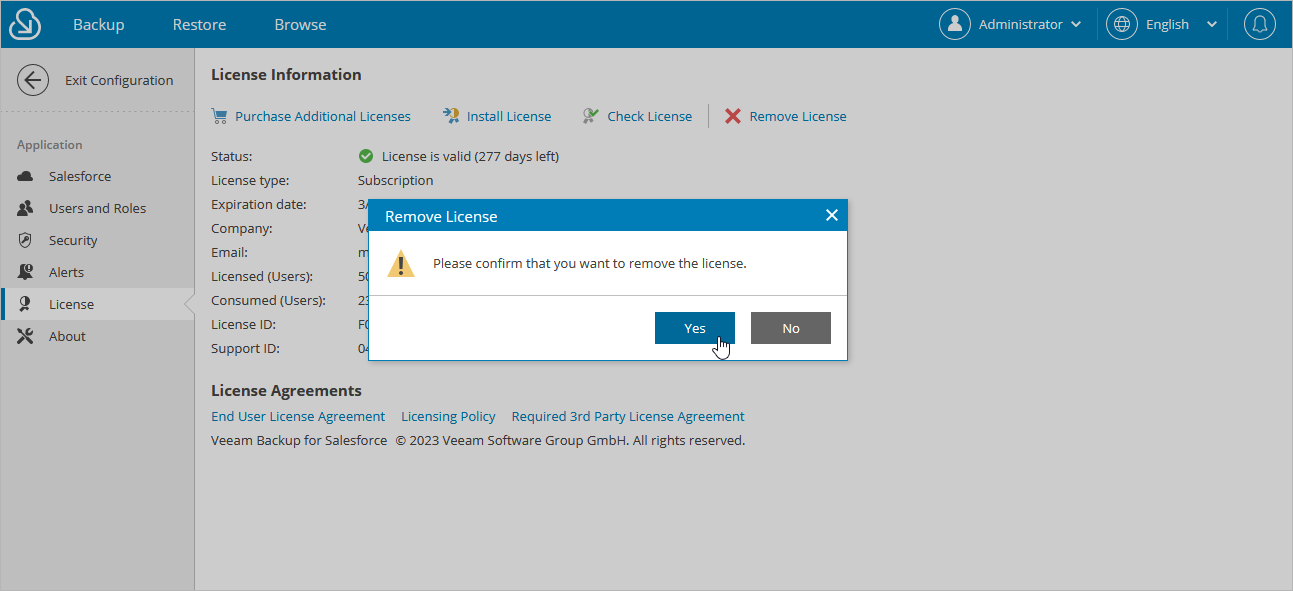1293x591 pixels.
Task: Click the Exit Configuration back arrow icon
Action: click(33, 80)
